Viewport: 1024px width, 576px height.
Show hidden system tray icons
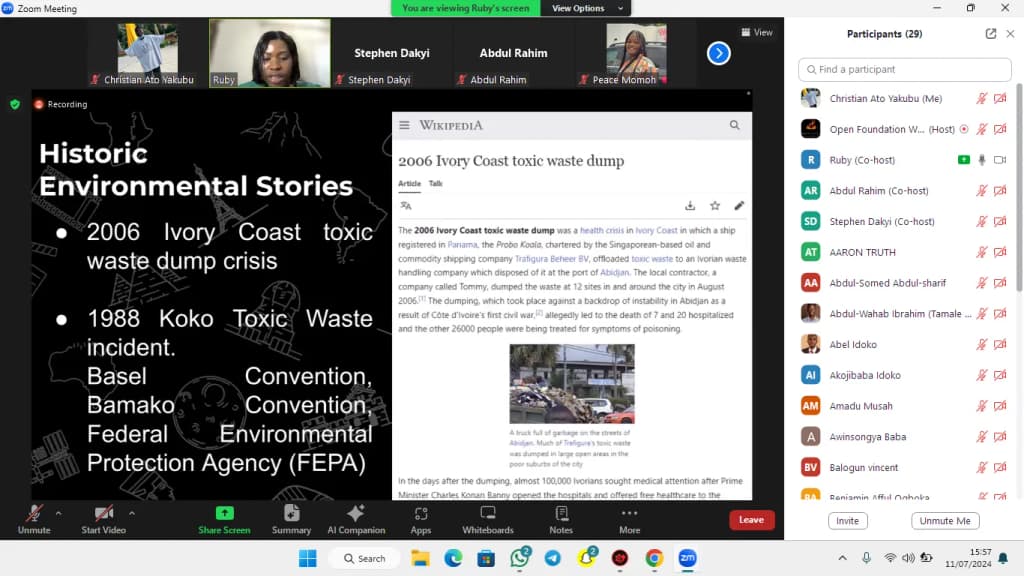tap(842, 558)
